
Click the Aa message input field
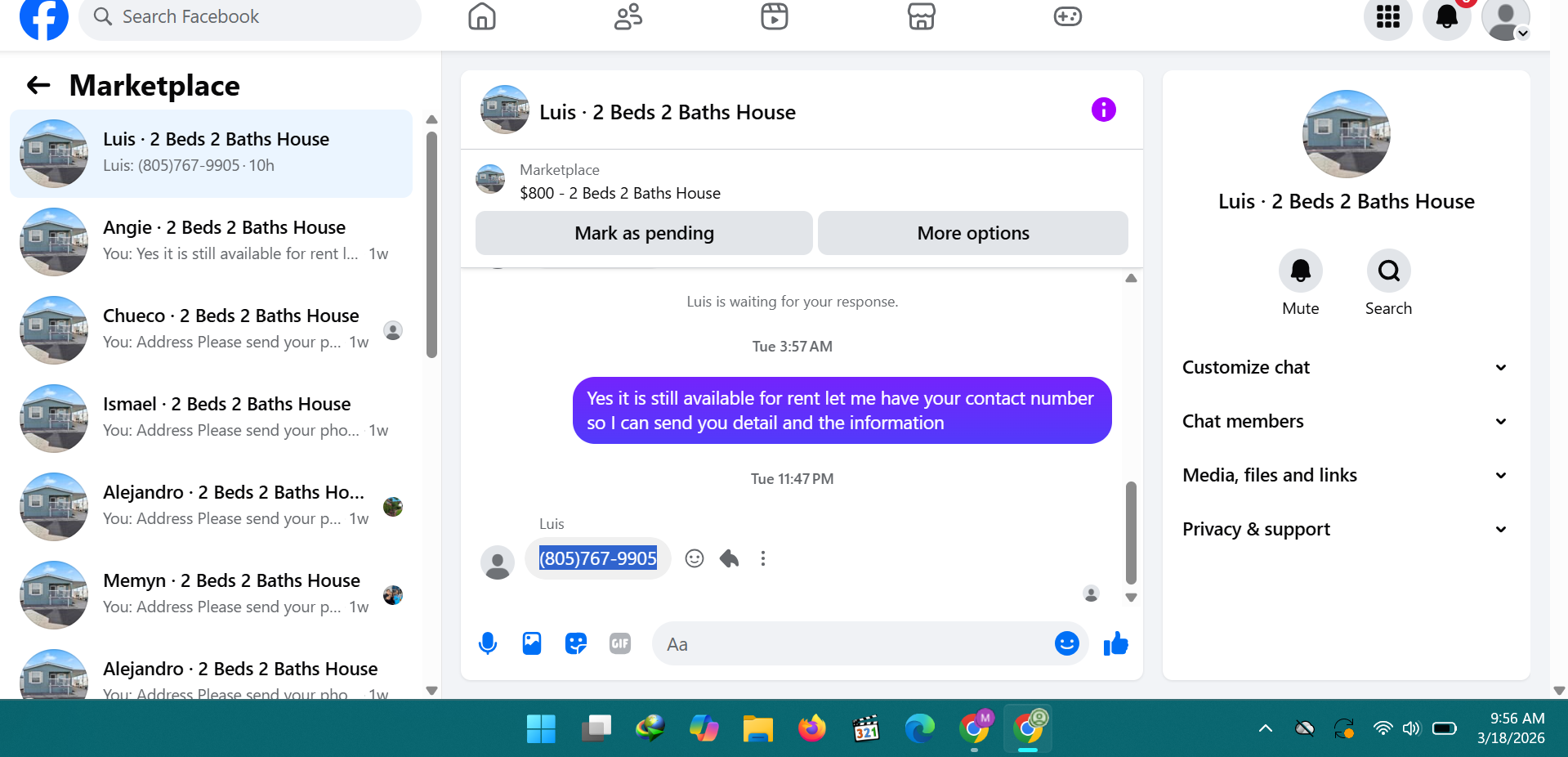[854, 644]
